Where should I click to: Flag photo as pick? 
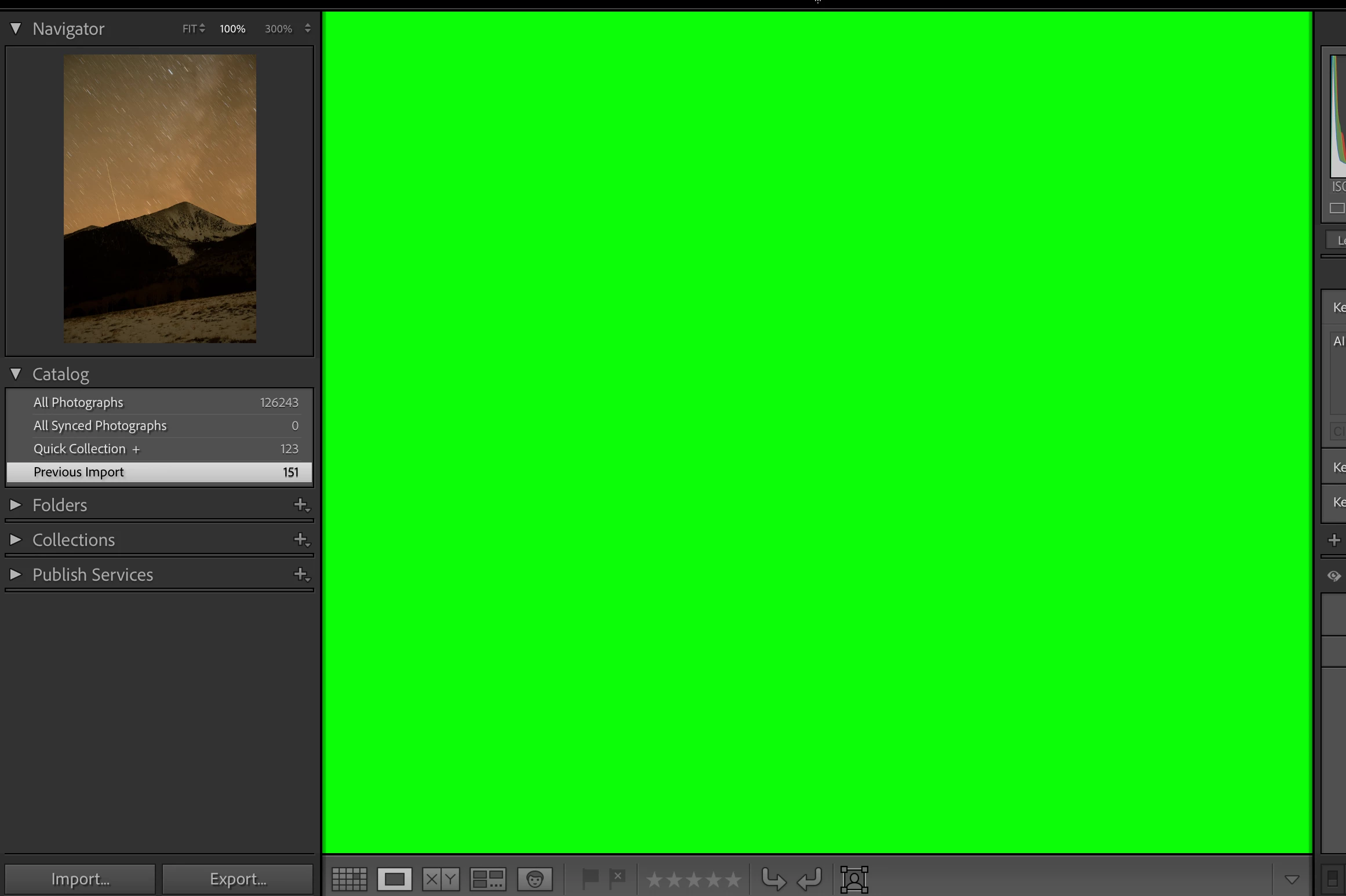click(590, 879)
